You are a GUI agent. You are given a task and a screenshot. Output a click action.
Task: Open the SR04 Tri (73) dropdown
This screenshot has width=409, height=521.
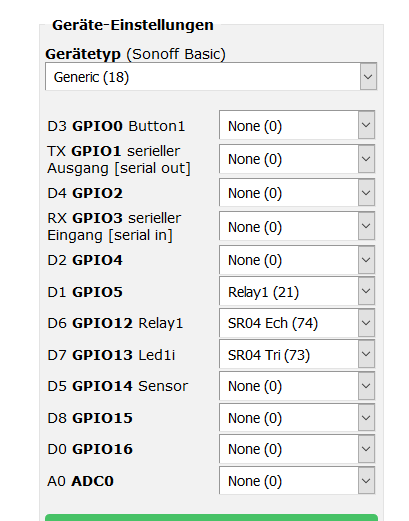pos(297,354)
